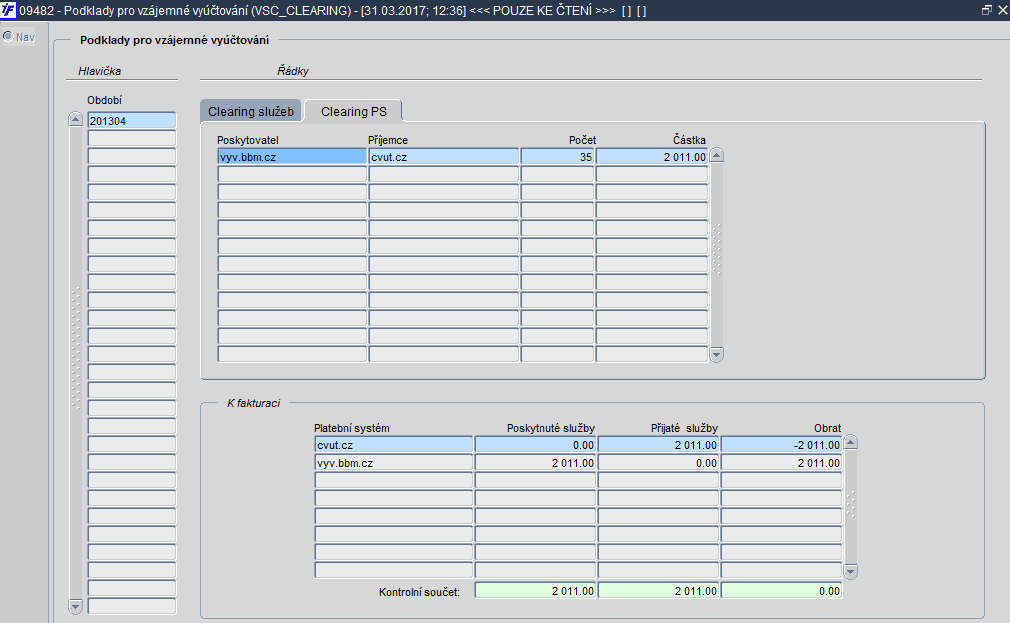Select Platební systém cell cvut.cz
Viewport: 1010px width, 623px height.
pyautogui.click(x=394, y=445)
